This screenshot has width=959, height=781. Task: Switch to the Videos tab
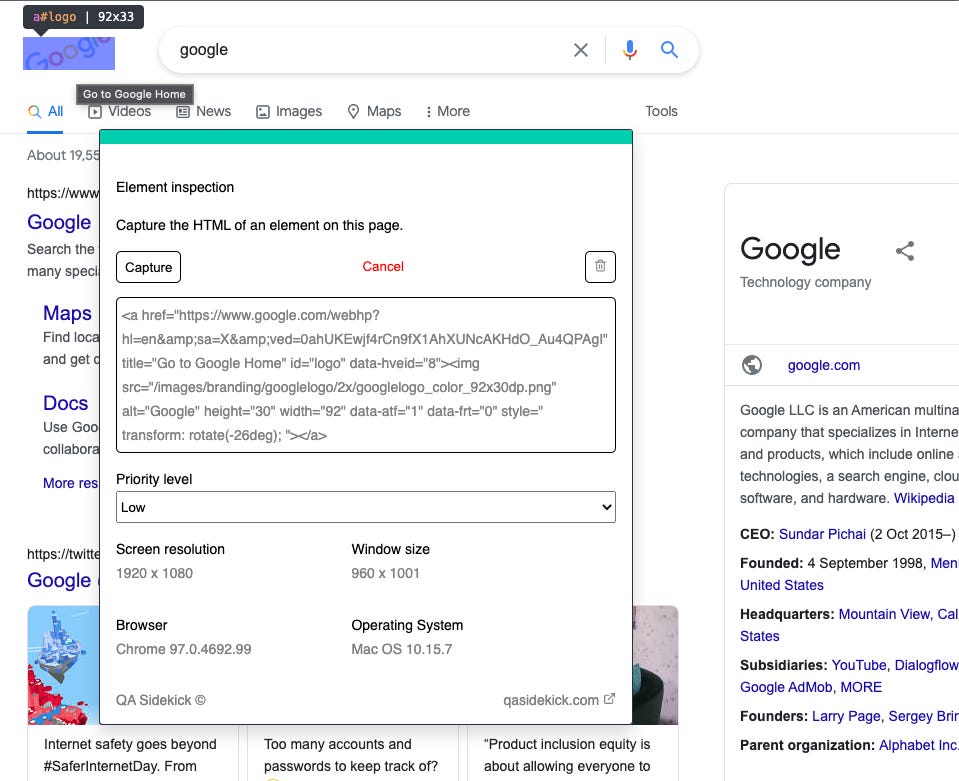click(120, 111)
